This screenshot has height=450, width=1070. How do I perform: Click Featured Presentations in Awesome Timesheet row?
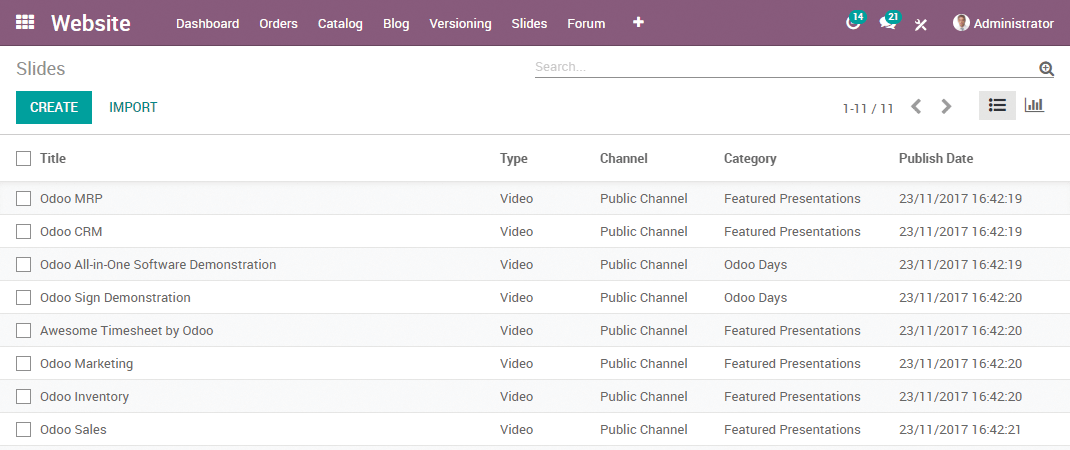(792, 331)
